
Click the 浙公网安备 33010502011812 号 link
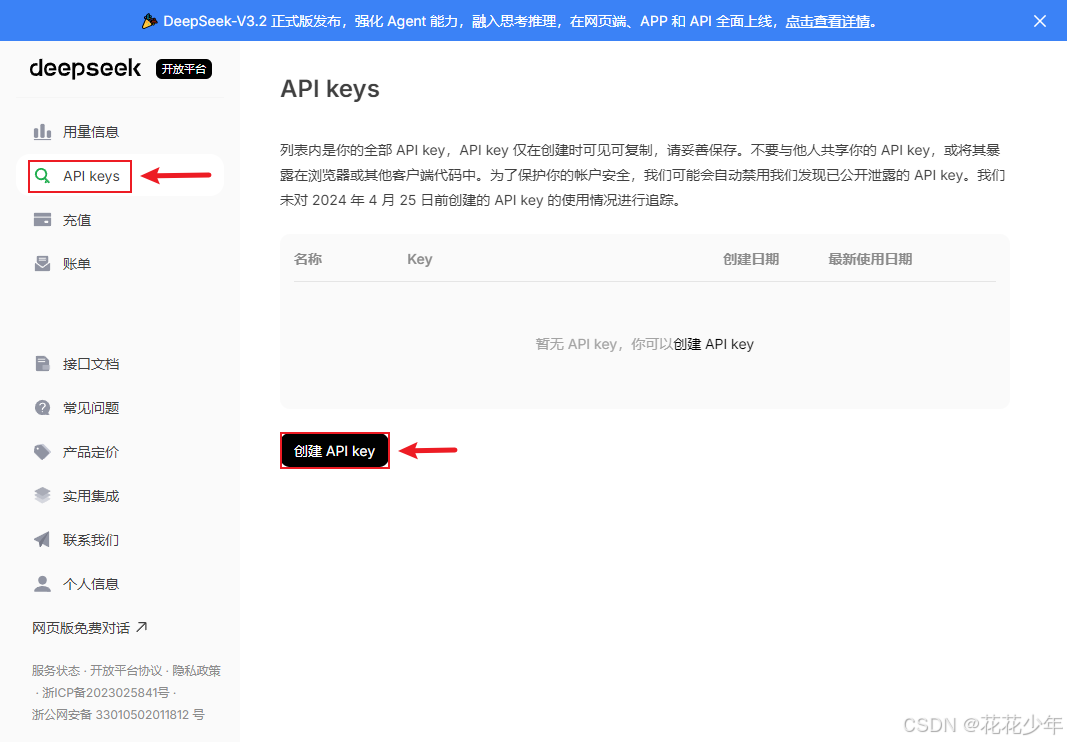118,715
